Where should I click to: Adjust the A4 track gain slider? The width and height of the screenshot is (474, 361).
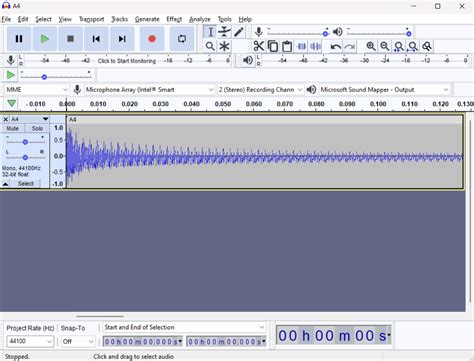[x=25, y=142]
